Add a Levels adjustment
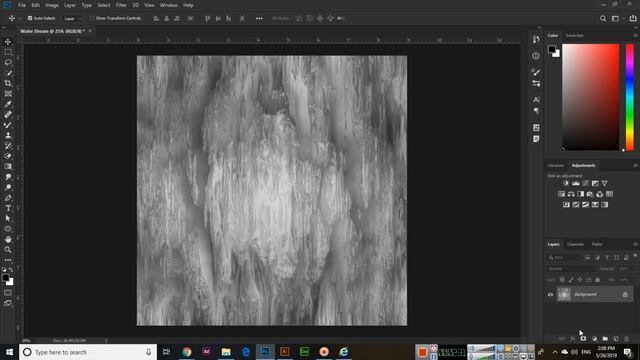Screen dimensions: 640x360 pos(576,183)
